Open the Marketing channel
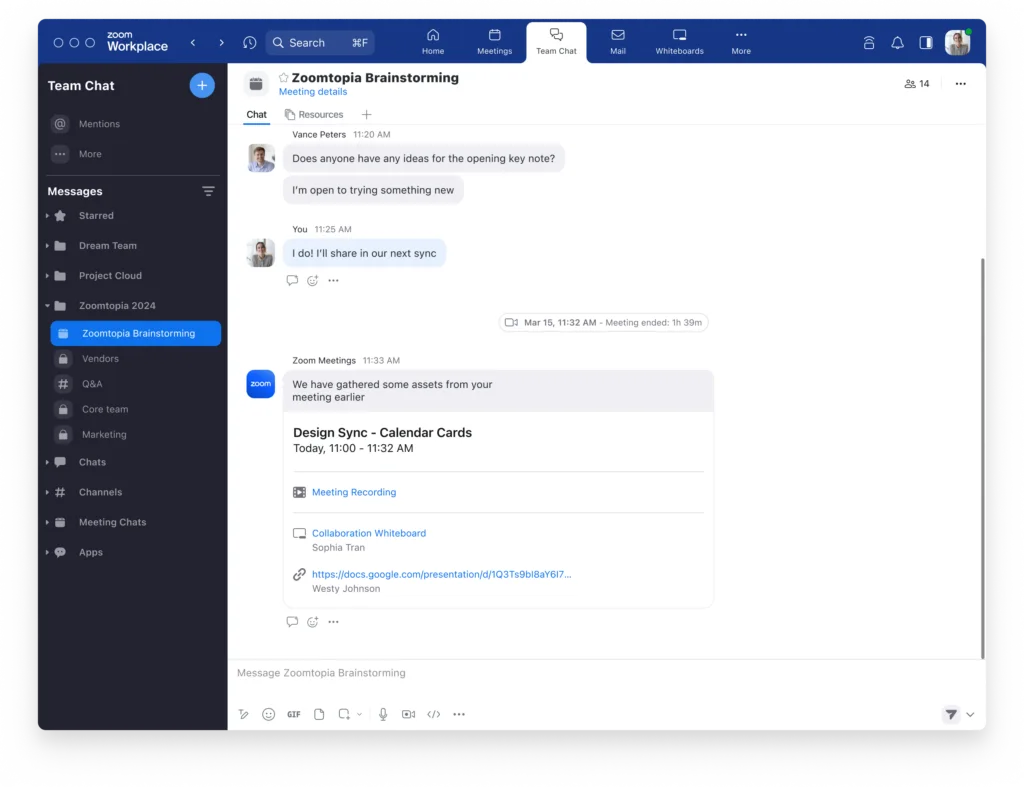The height and width of the screenshot is (787, 1024). [104, 434]
